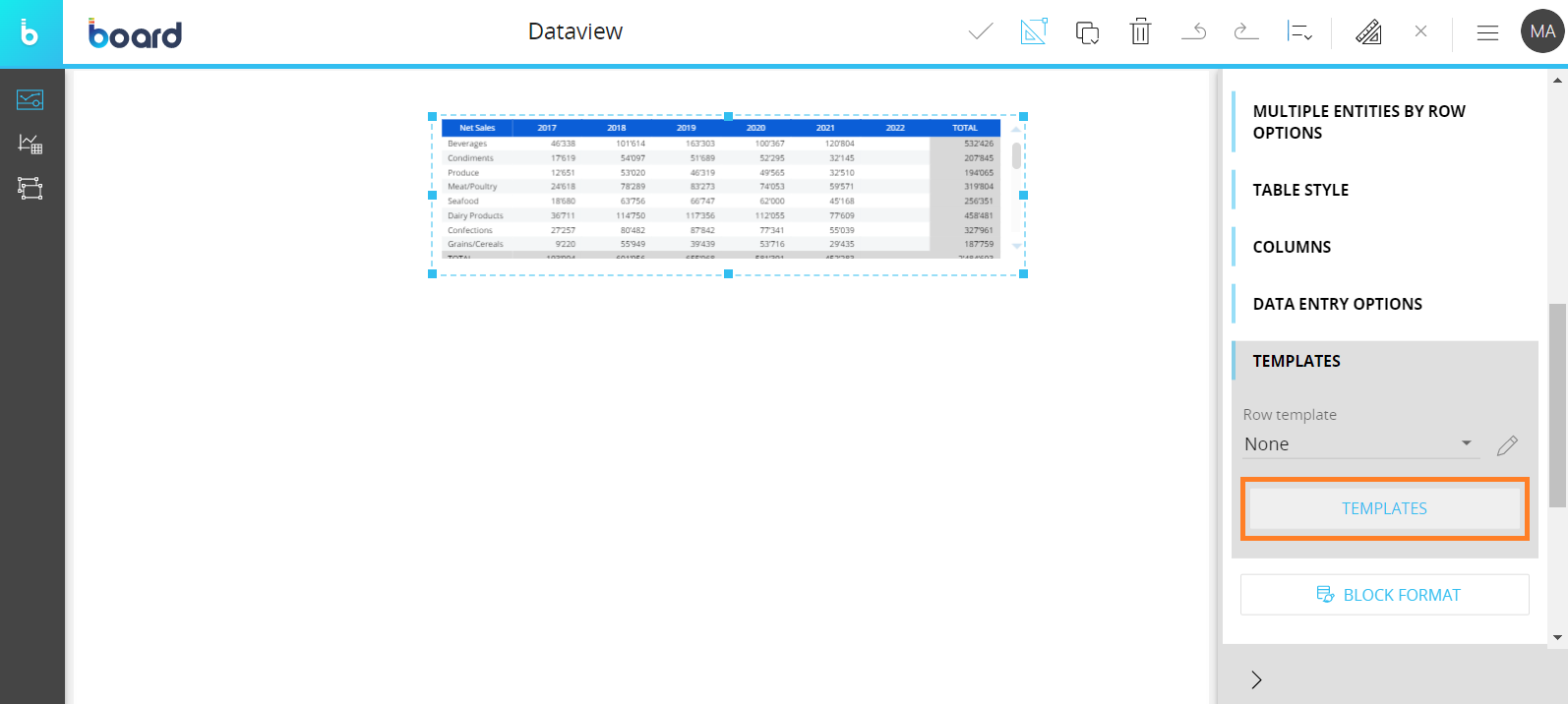Click the ruler and triangle design icon
The width and height of the screenshot is (1568, 704).
pyautogui.click(x=1368, y=32)
